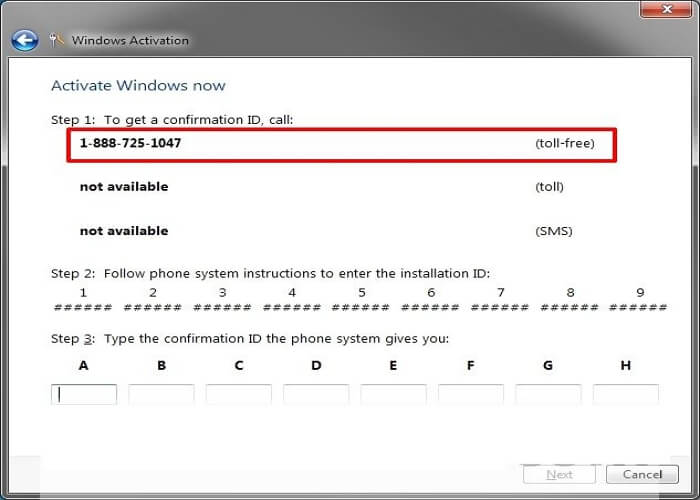Click the phone number 1-888-725-1047
700x500 pixels.
(130, 143)
